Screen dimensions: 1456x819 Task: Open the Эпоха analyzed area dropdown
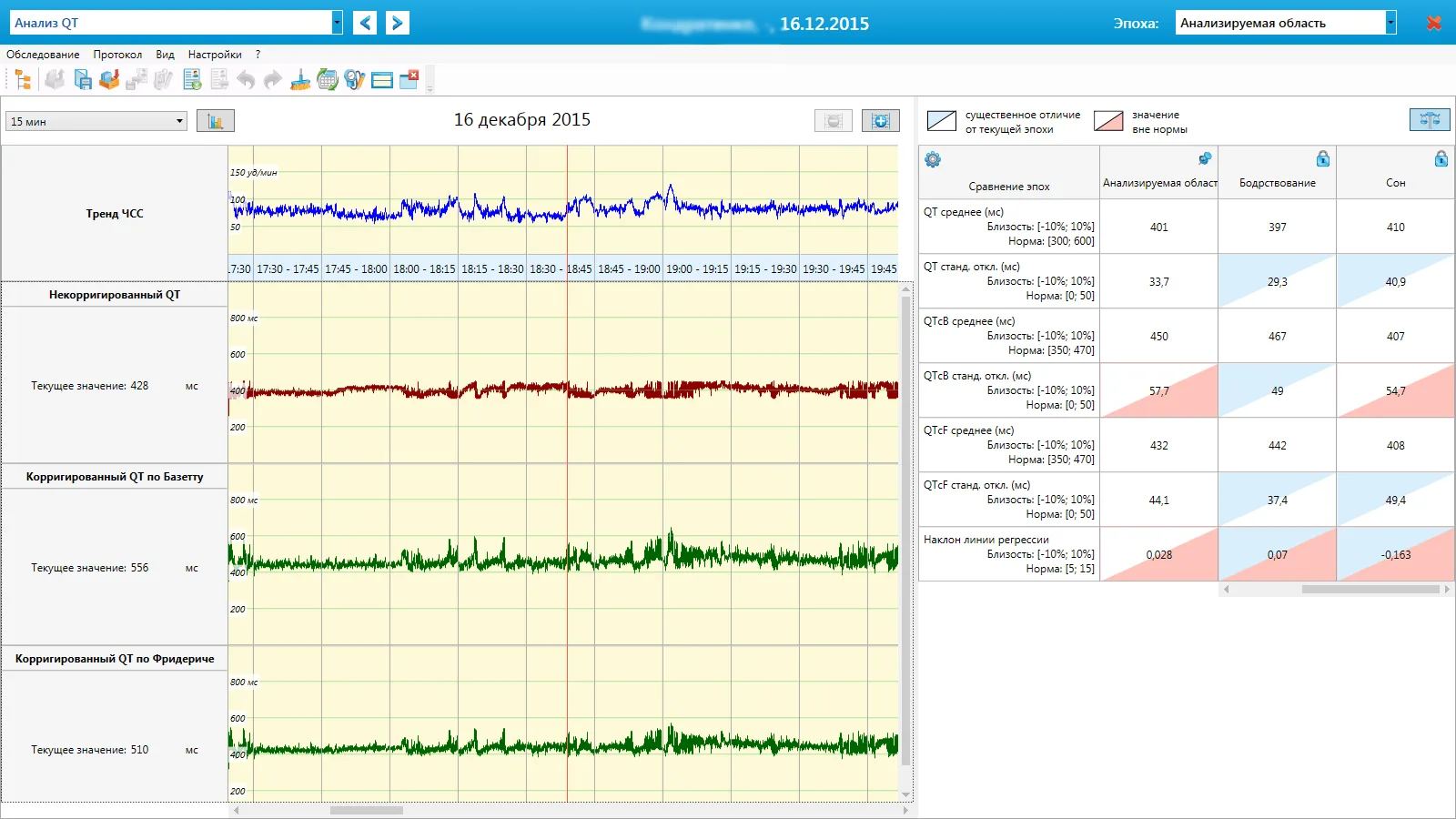(x=1390, y=23)
